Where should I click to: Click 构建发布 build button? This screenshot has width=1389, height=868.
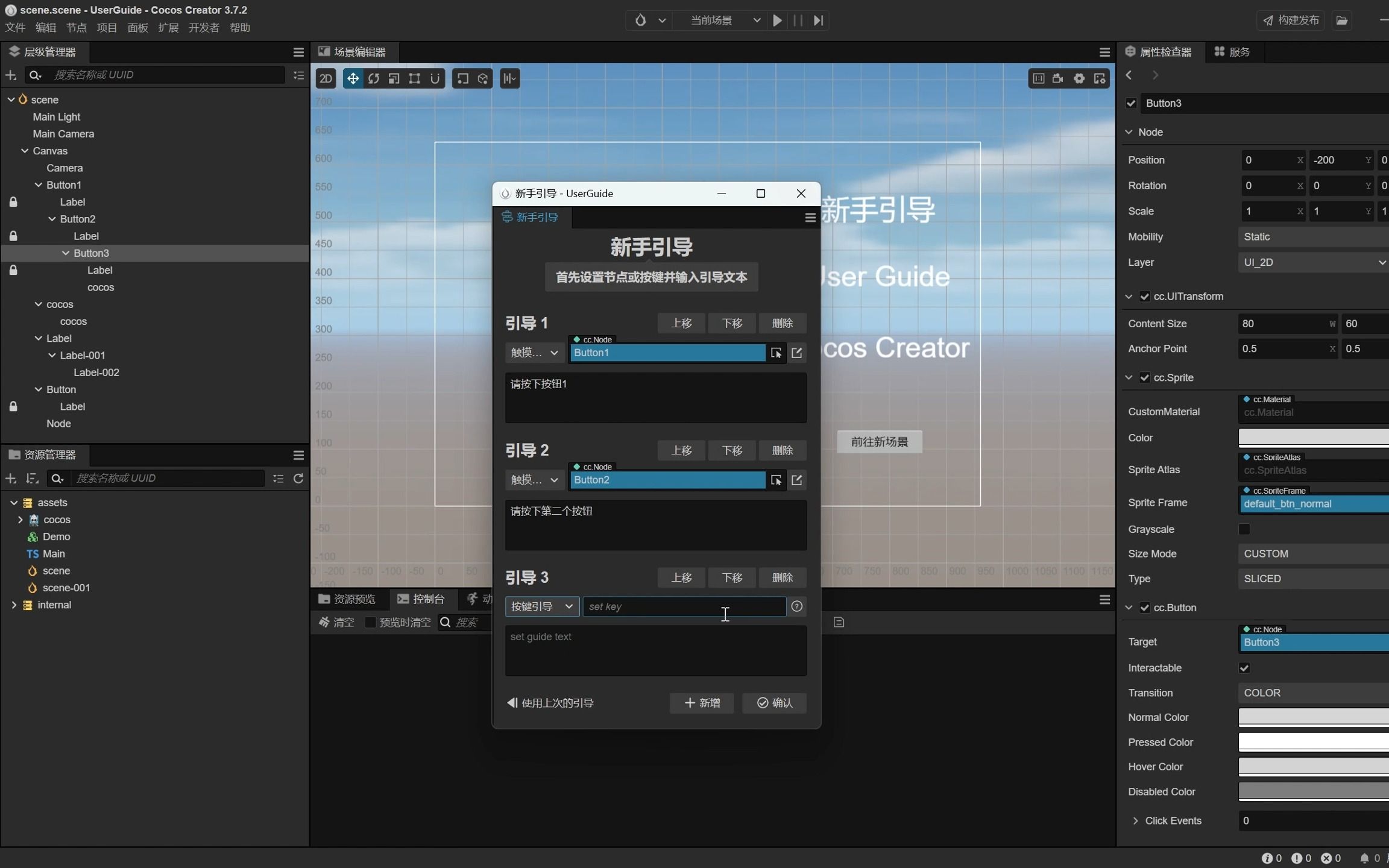coord(1291,20)
